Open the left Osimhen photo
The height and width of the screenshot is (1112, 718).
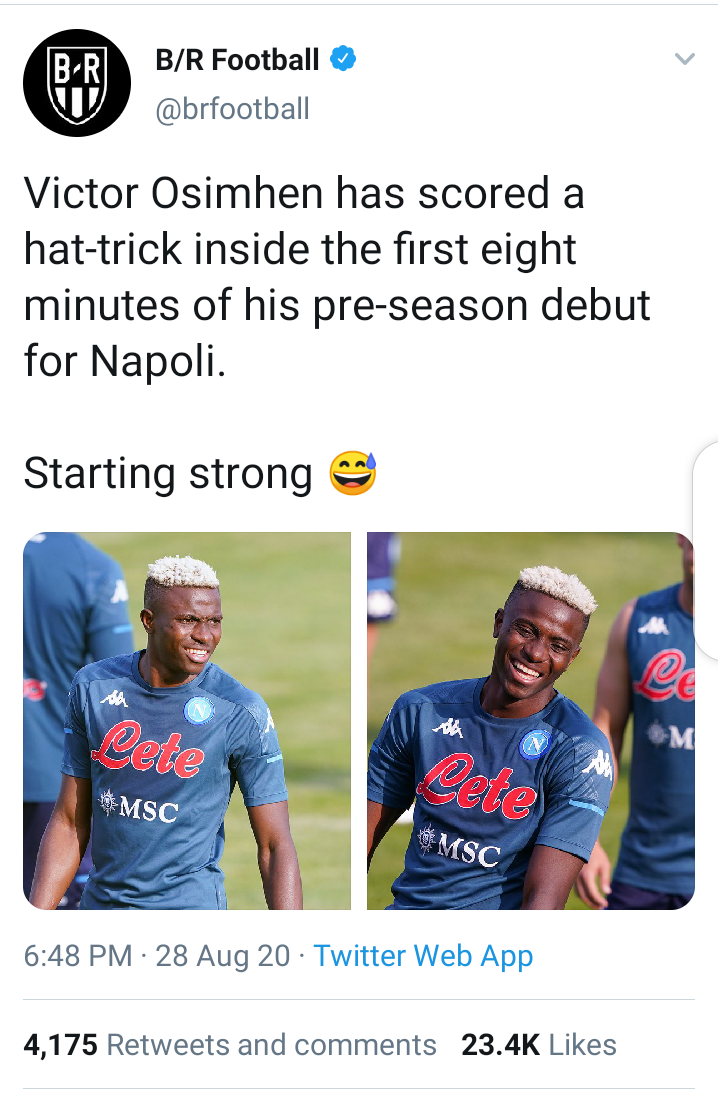click(187, 721)
